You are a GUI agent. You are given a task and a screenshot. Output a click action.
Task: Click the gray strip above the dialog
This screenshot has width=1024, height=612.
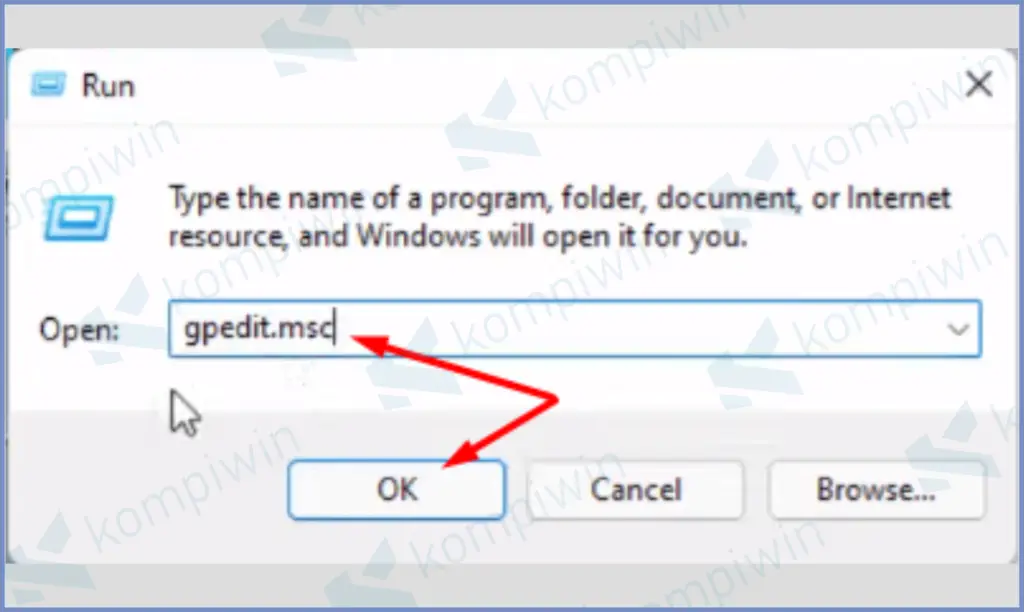pos(512,26)
